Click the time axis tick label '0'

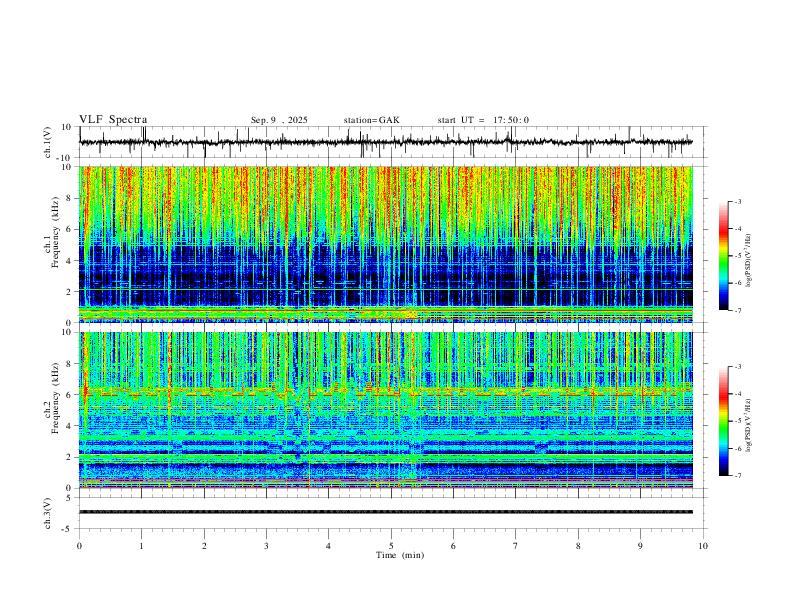pyautogui.click(x=79, y=546)
